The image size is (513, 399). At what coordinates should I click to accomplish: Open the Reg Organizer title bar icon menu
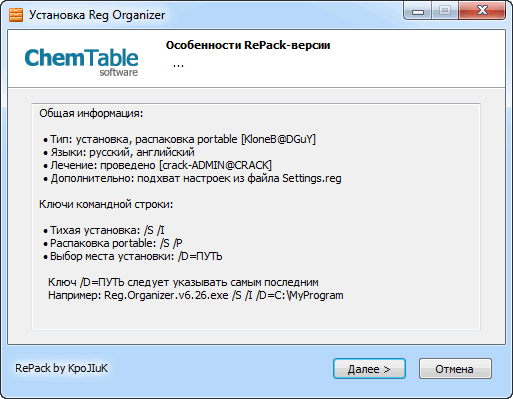point(16,15)
